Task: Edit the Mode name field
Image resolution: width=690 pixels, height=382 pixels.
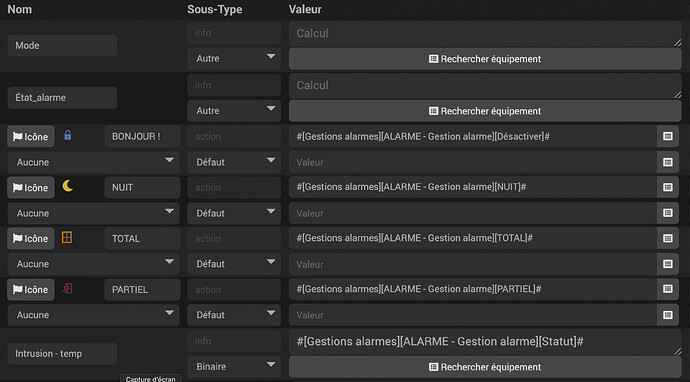Action: pos(62,45)
